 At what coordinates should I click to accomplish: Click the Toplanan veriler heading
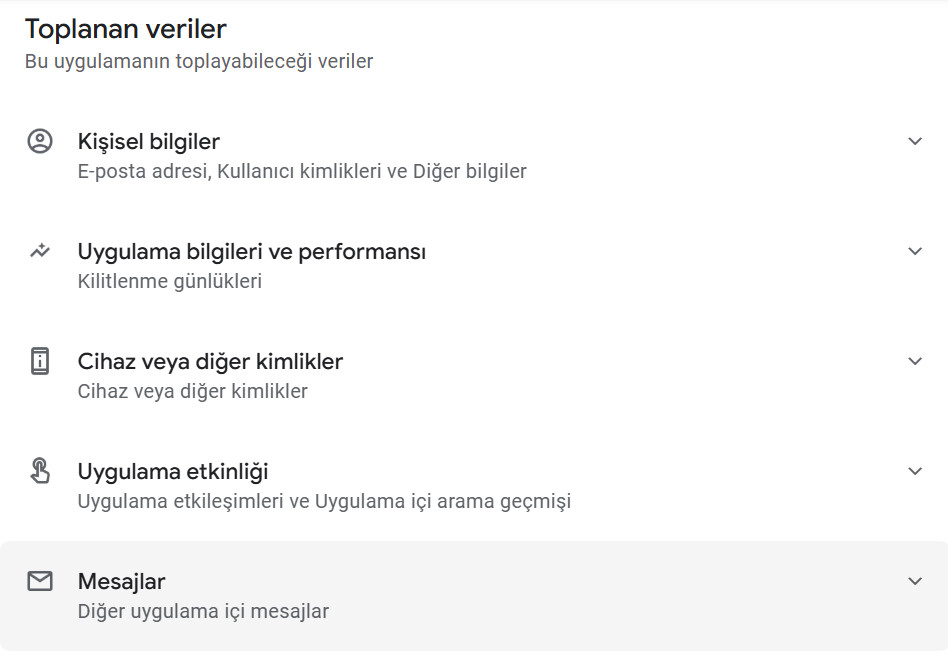(x=126, y=28)
